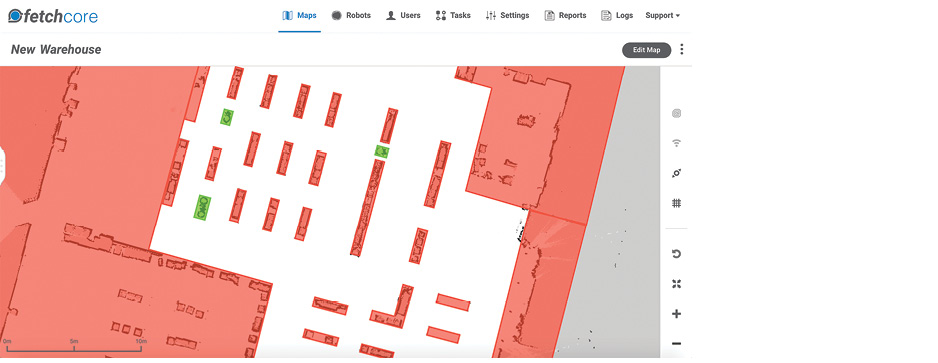Open the Maps tab
The height and width of the screenshot is (363, 938).
coord(300,16)
